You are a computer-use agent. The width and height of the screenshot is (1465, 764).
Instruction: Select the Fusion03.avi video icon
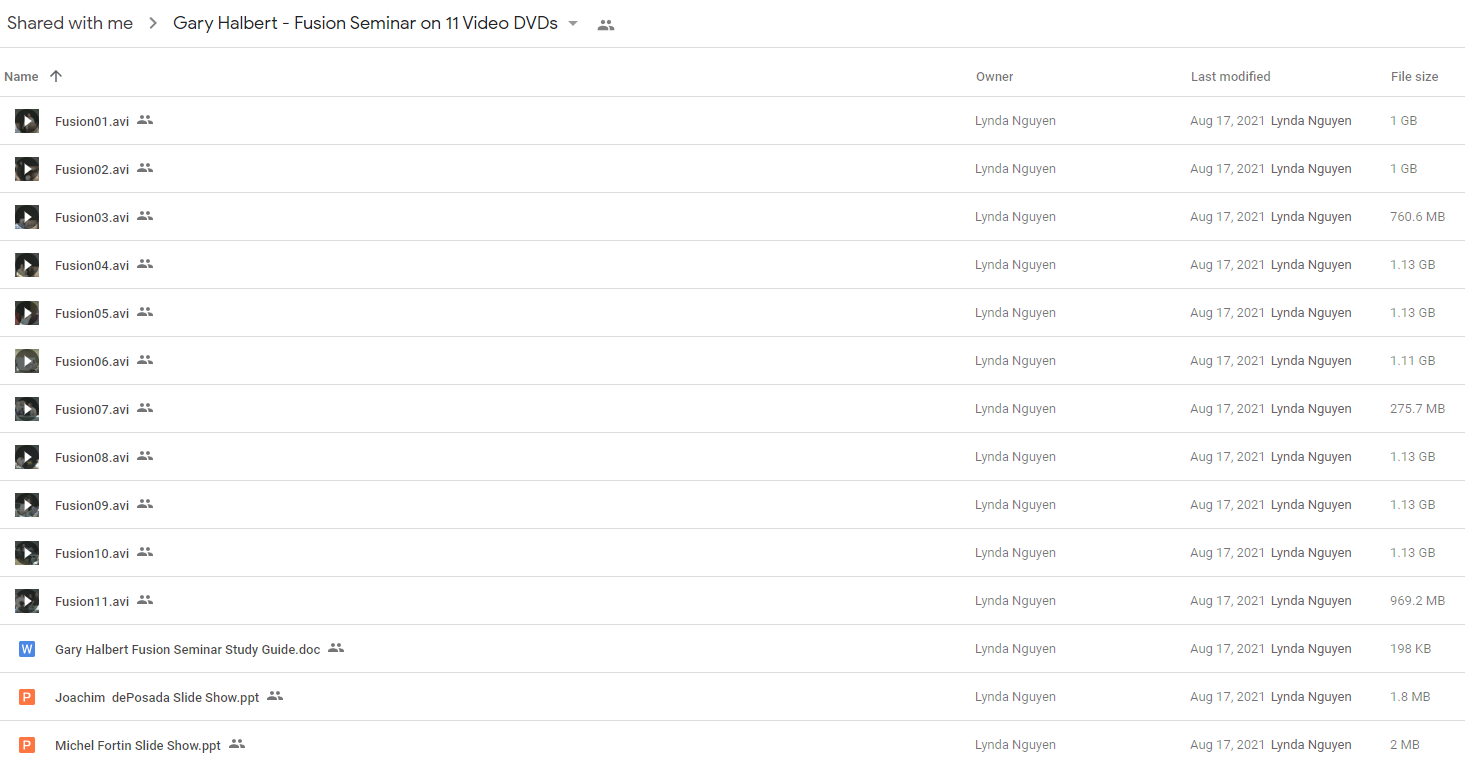pos(27,217)
